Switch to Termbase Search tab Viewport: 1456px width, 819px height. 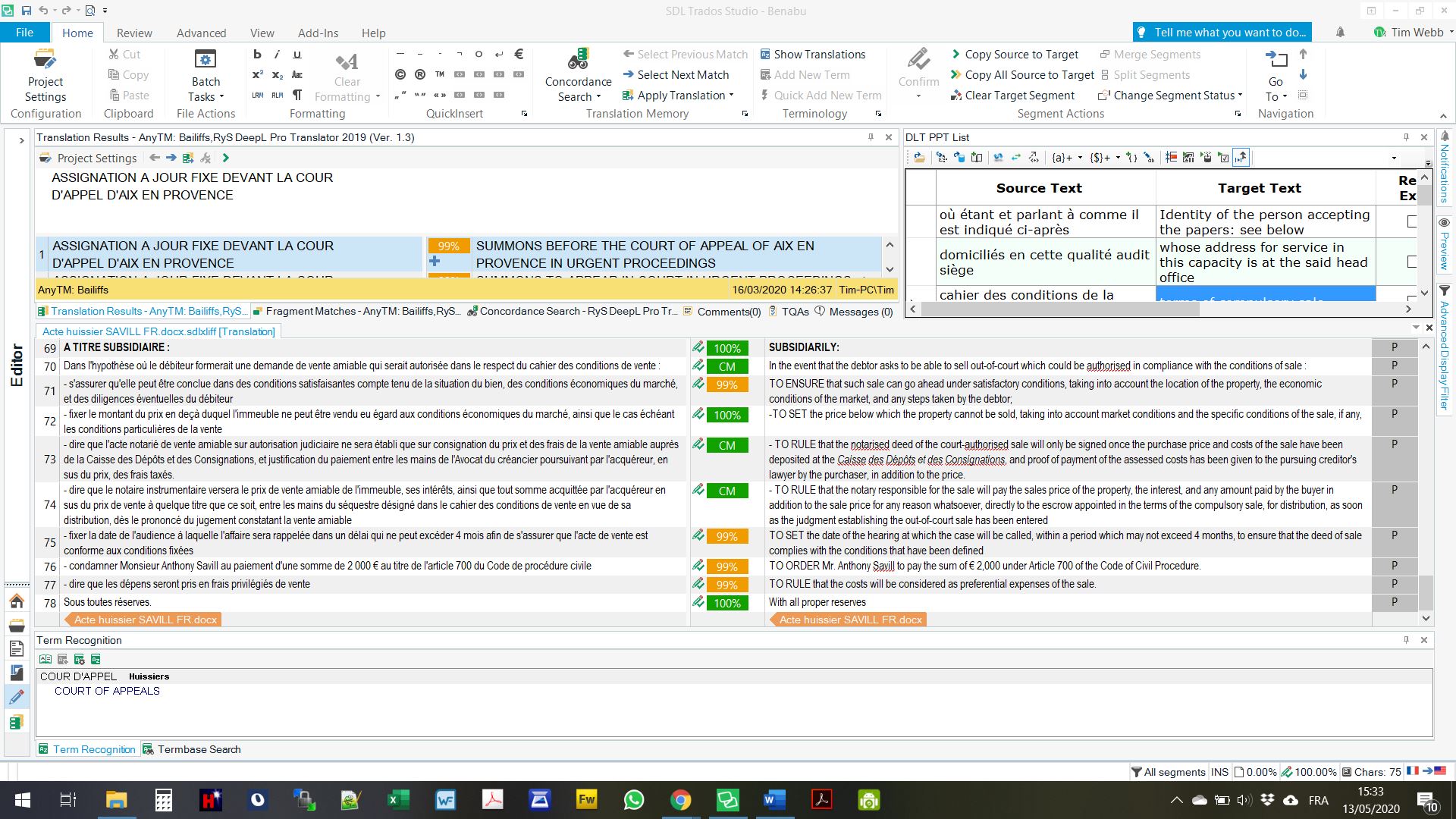[x=191, y=749]
